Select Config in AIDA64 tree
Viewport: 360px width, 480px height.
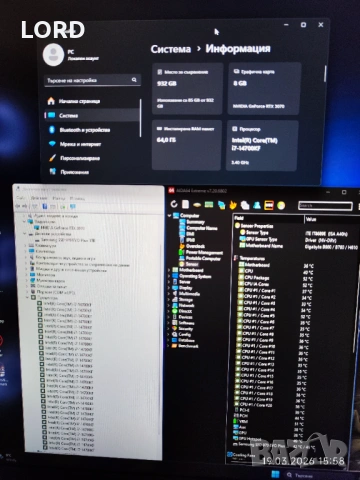pyautogui.click(x=181, y=334)
